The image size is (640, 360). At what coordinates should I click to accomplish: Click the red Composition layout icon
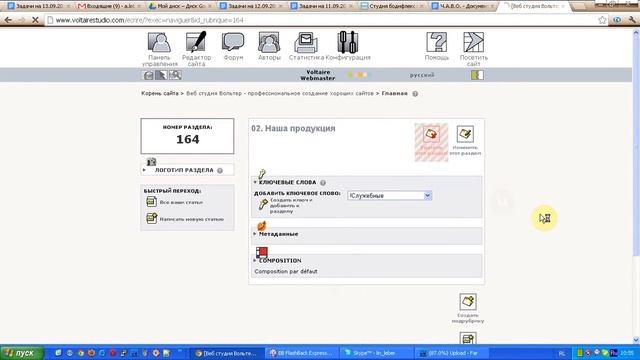tap(262, 252)
